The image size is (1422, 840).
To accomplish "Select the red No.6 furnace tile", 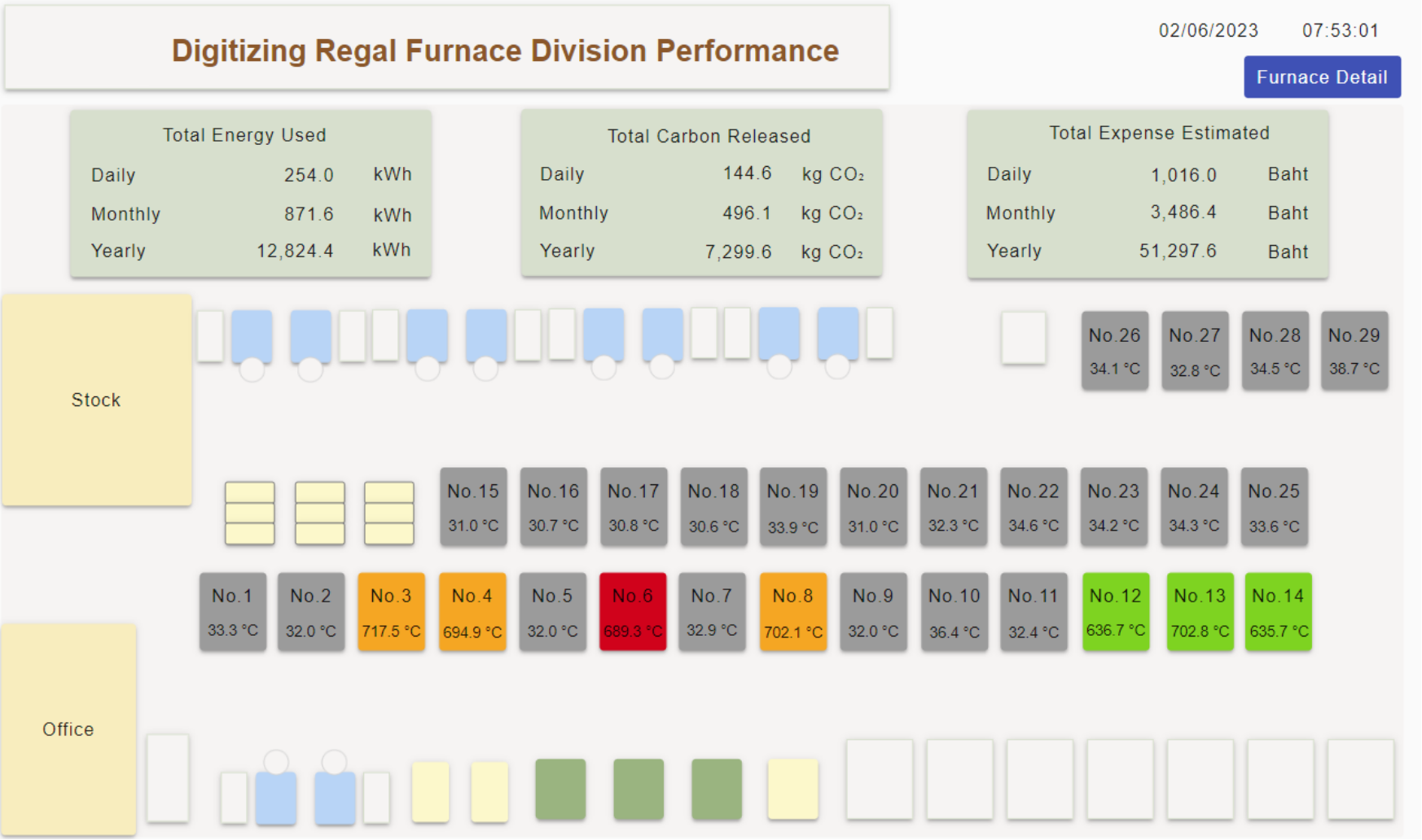I will point(633,612).
